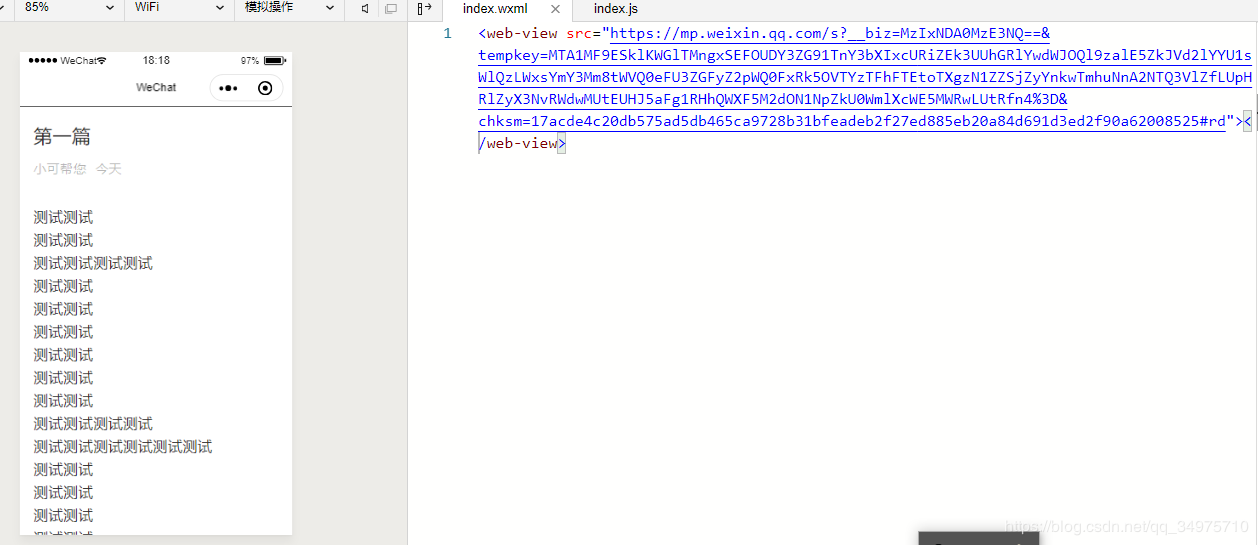
Task: Collapse the file tree panel icon
Action: point(424,8)
